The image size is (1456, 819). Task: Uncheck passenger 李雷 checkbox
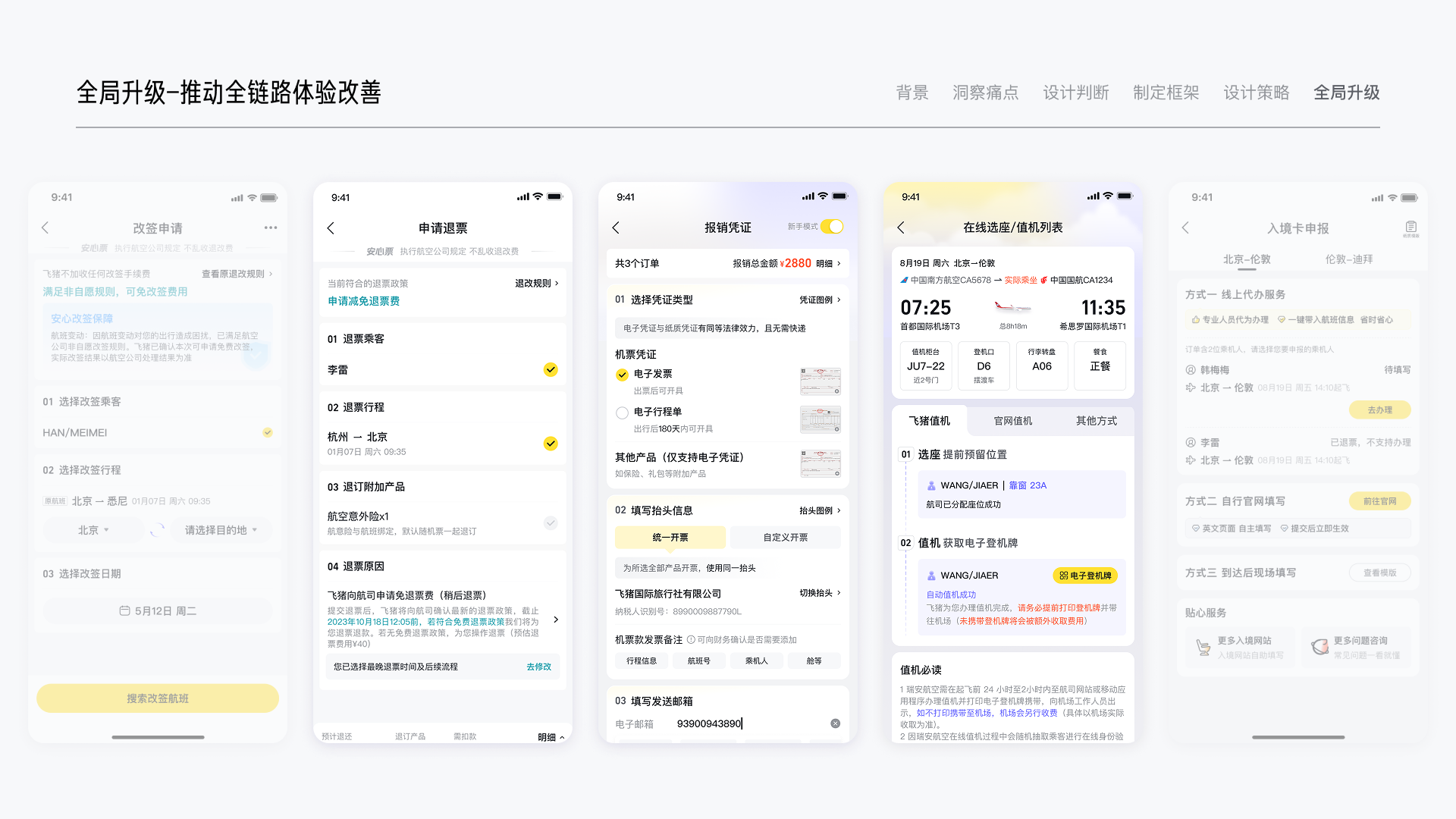[551, 369]
